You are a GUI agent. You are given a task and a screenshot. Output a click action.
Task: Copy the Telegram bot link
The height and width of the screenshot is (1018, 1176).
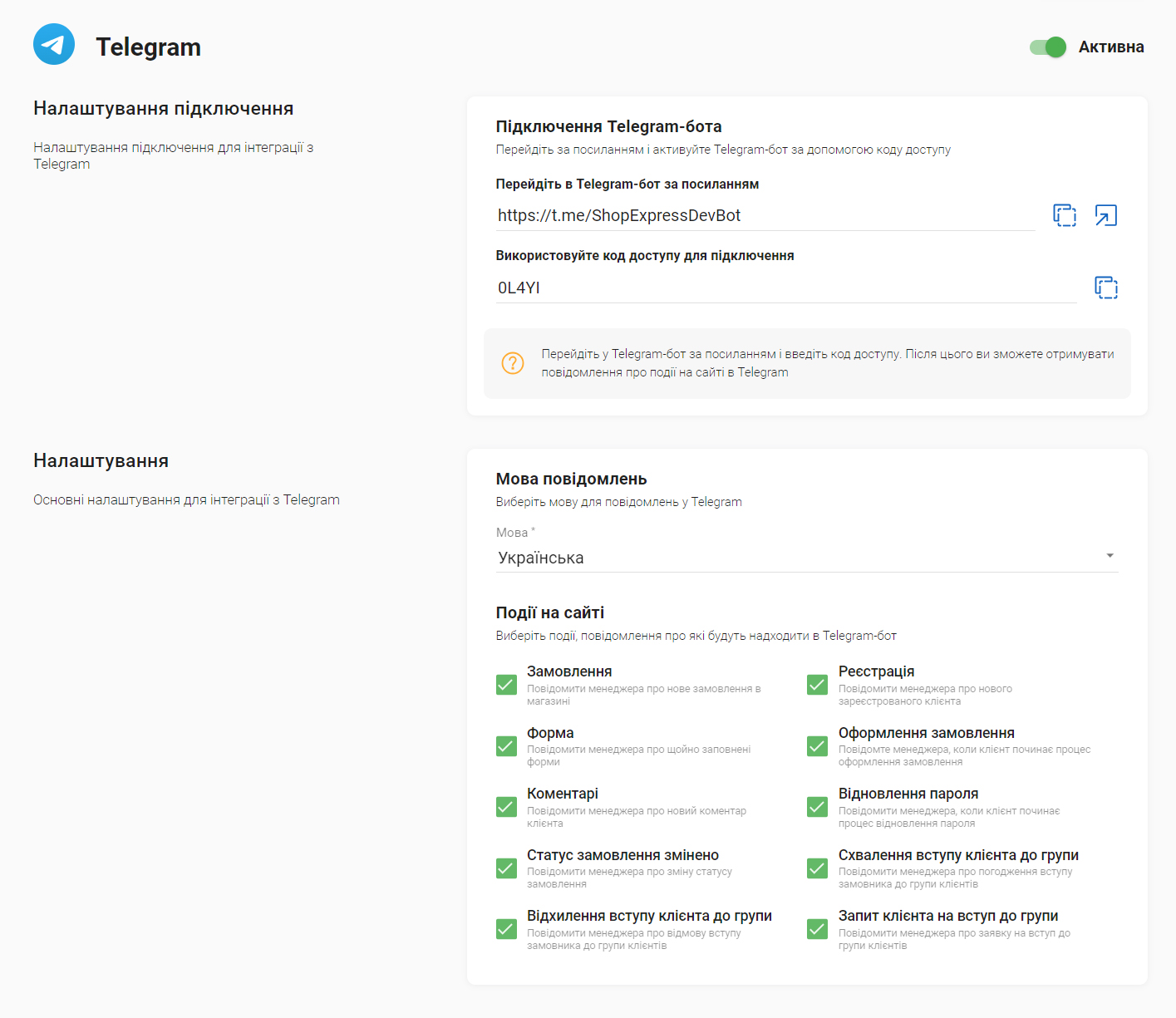click(x=1065, y=215)
